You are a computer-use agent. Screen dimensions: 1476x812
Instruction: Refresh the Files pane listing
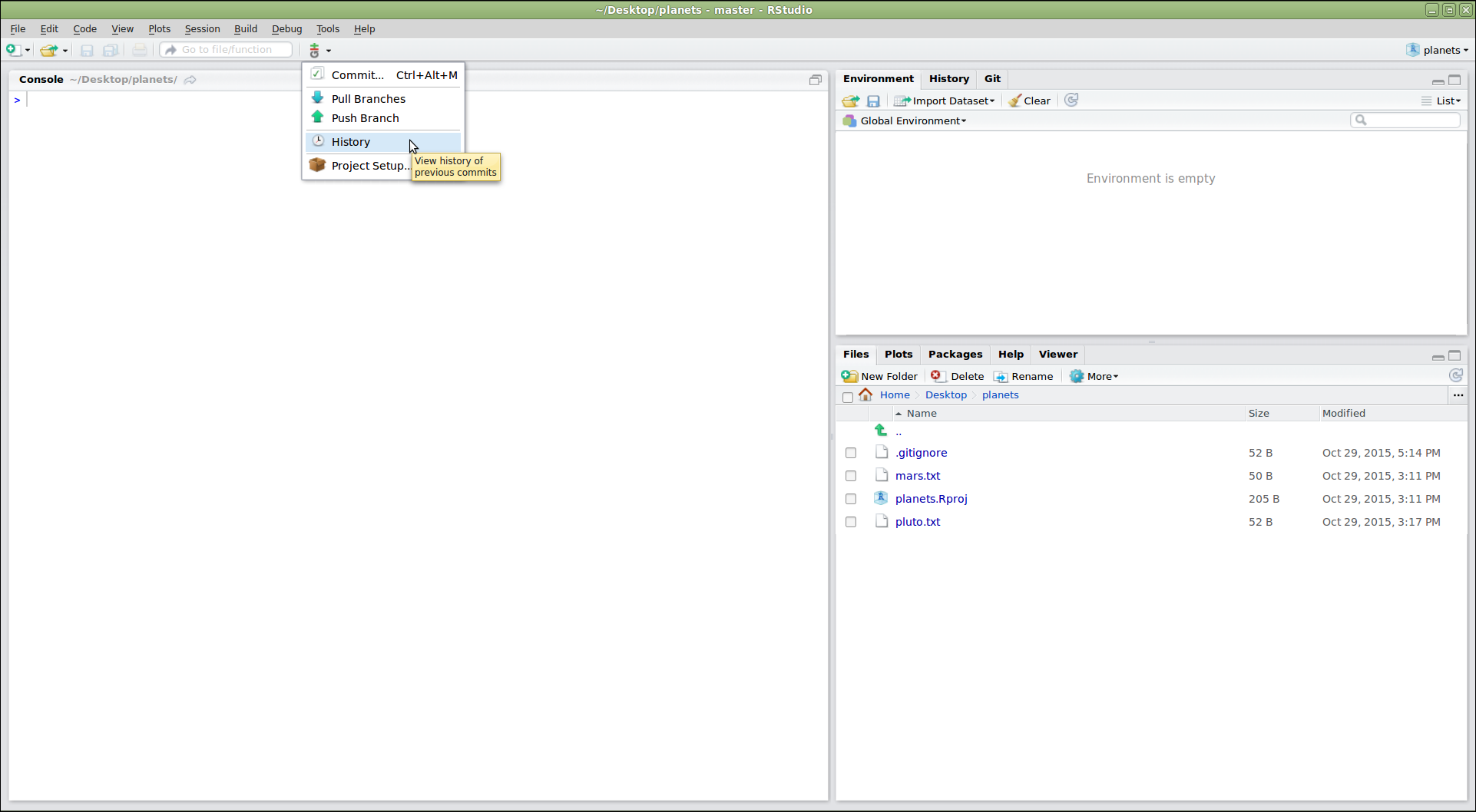pyautogui.click(x=1455, y=375)
